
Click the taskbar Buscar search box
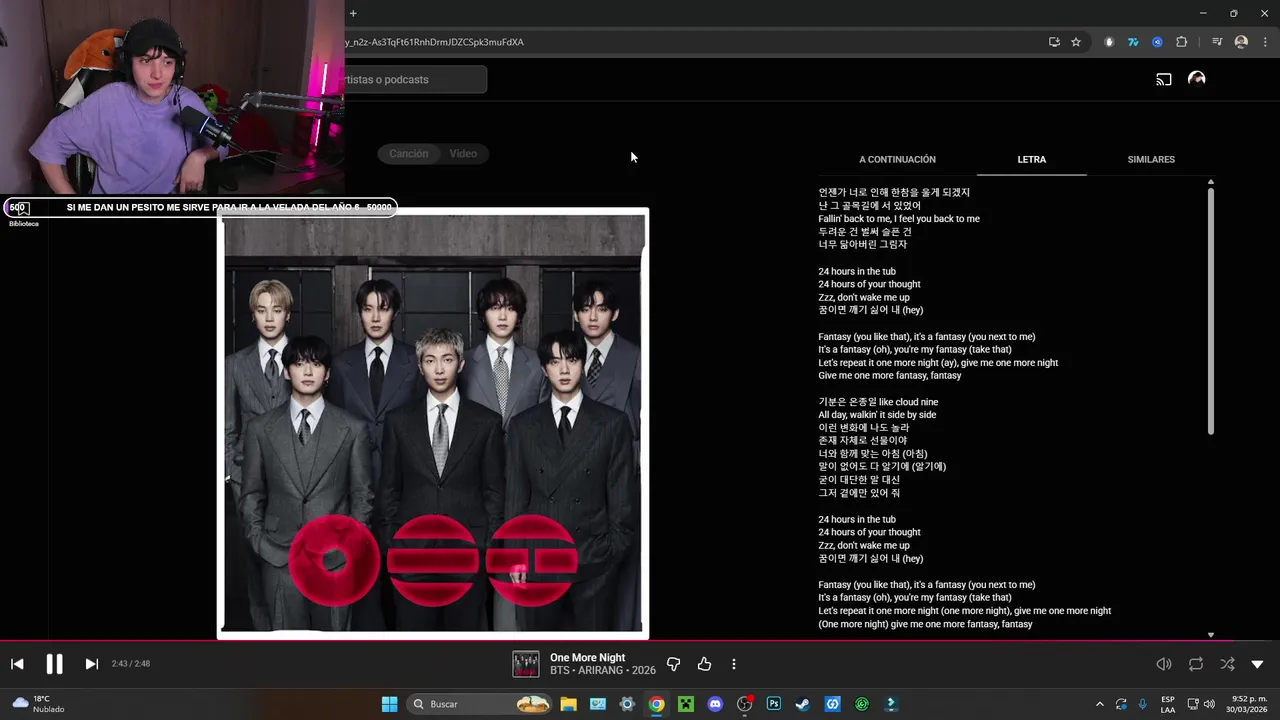[x=480, y=704]
